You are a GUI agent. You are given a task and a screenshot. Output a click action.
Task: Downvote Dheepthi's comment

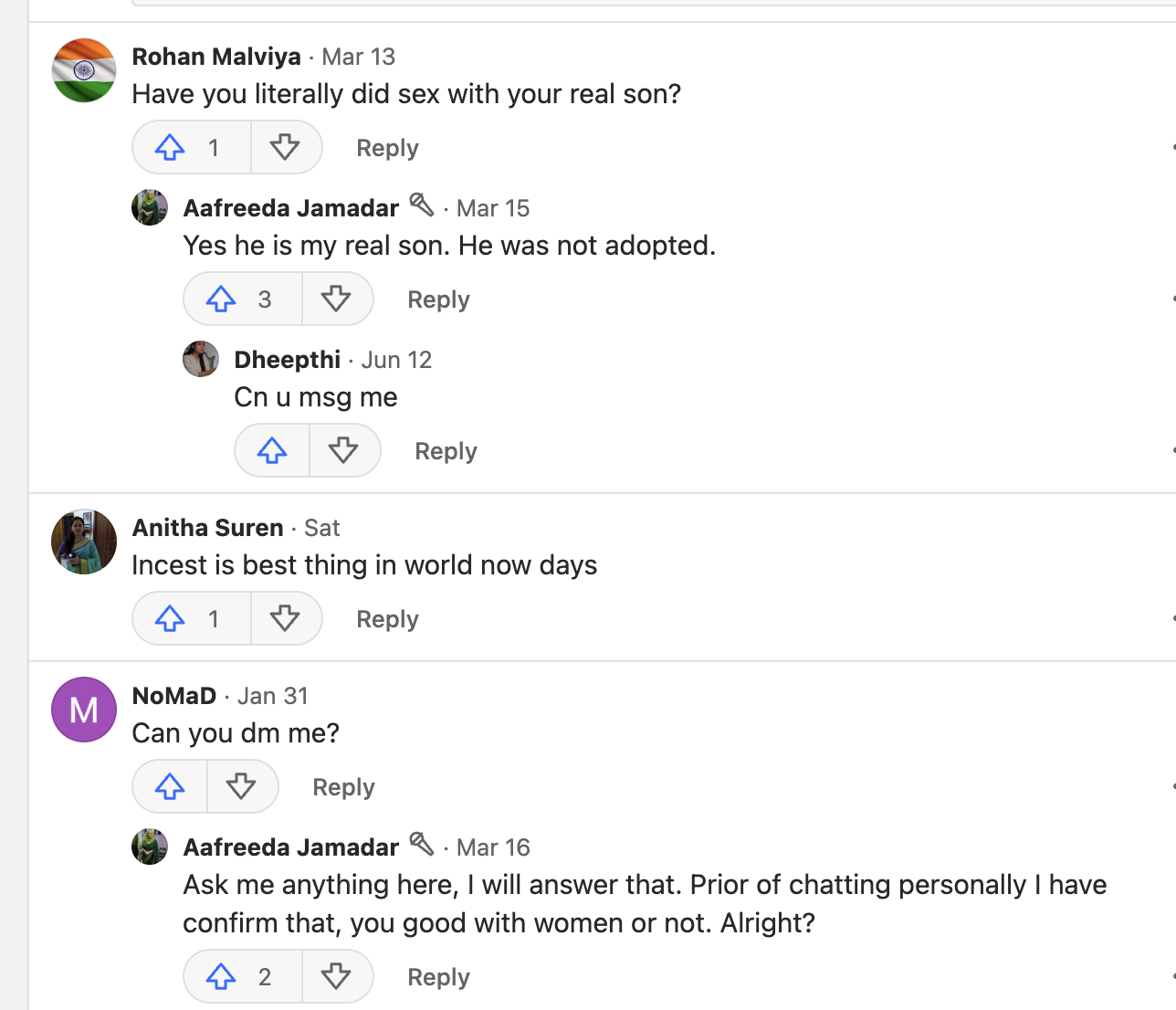[x=343, y=450]
